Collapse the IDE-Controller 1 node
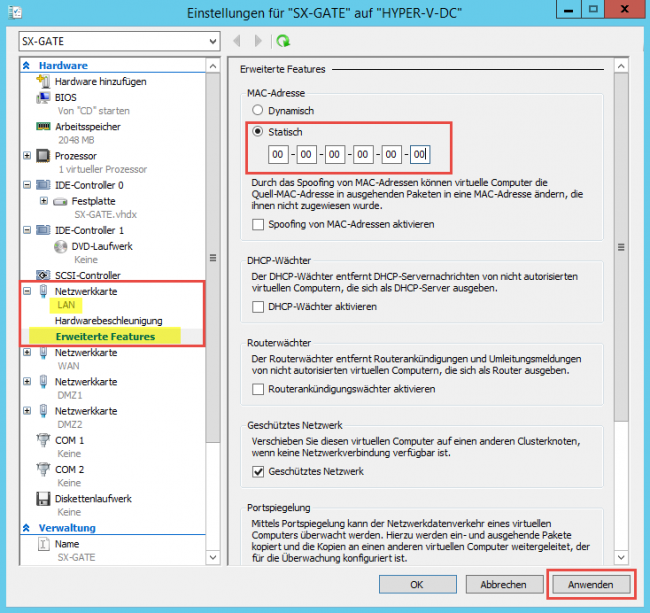Viewport: 650px width, 613px height. click(x=27, y=230)
